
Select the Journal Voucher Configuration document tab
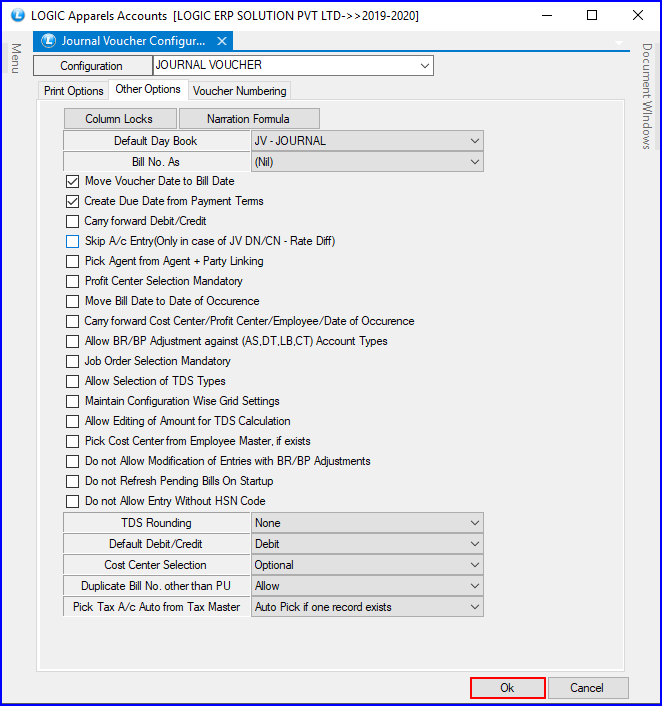[133, 41]
